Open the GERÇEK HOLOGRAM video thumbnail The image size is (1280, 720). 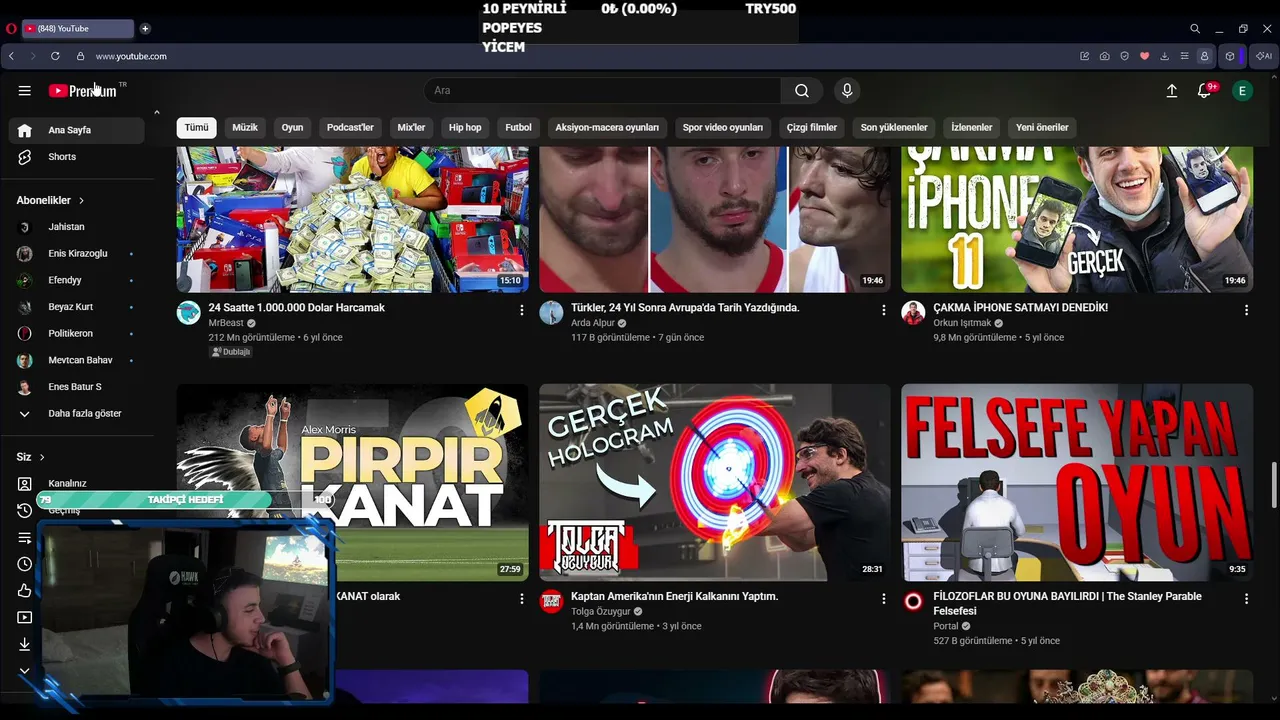[x=715, y=482]
